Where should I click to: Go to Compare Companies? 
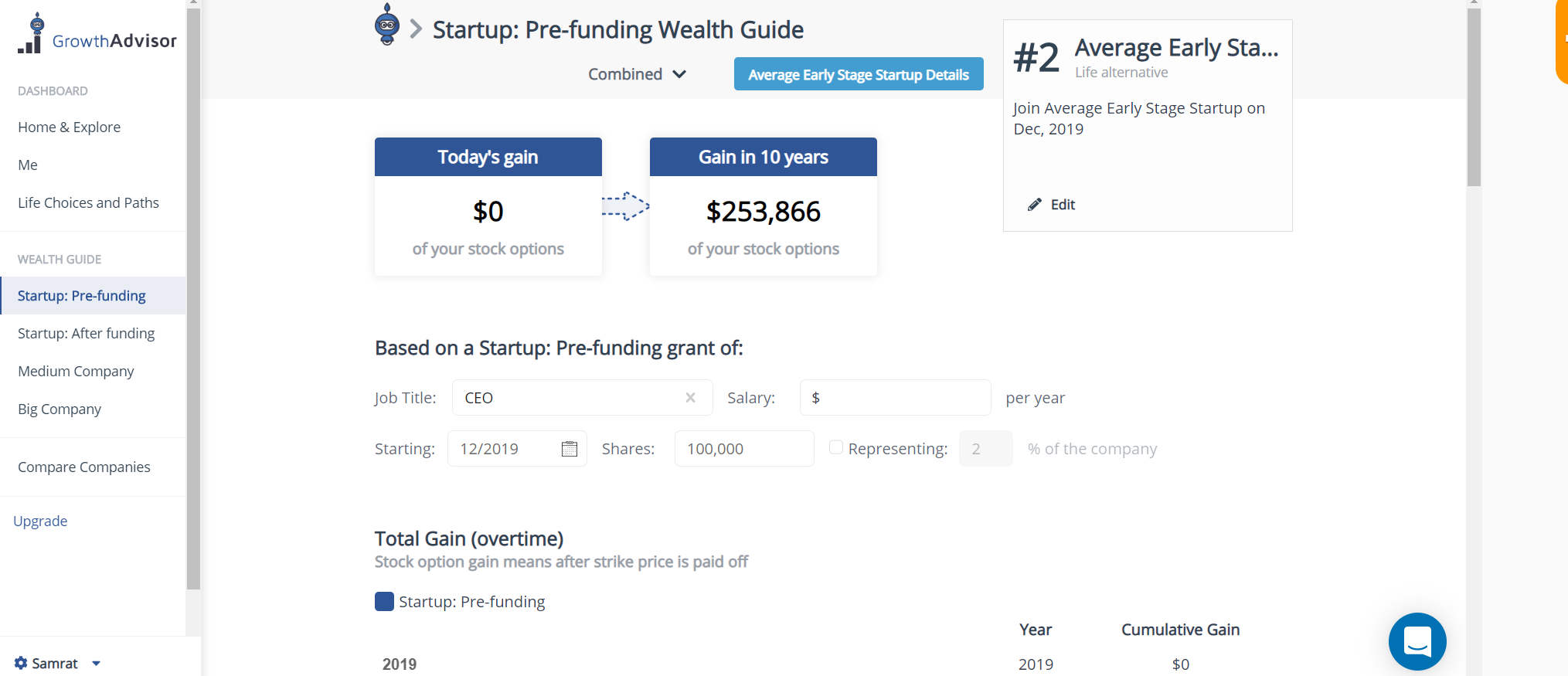(x=83, y=467)
